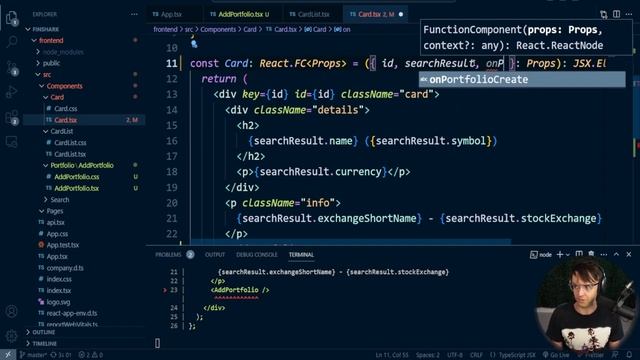Collapse the src folder
This screenshot has width=640, height=360.
click(38, 75)
